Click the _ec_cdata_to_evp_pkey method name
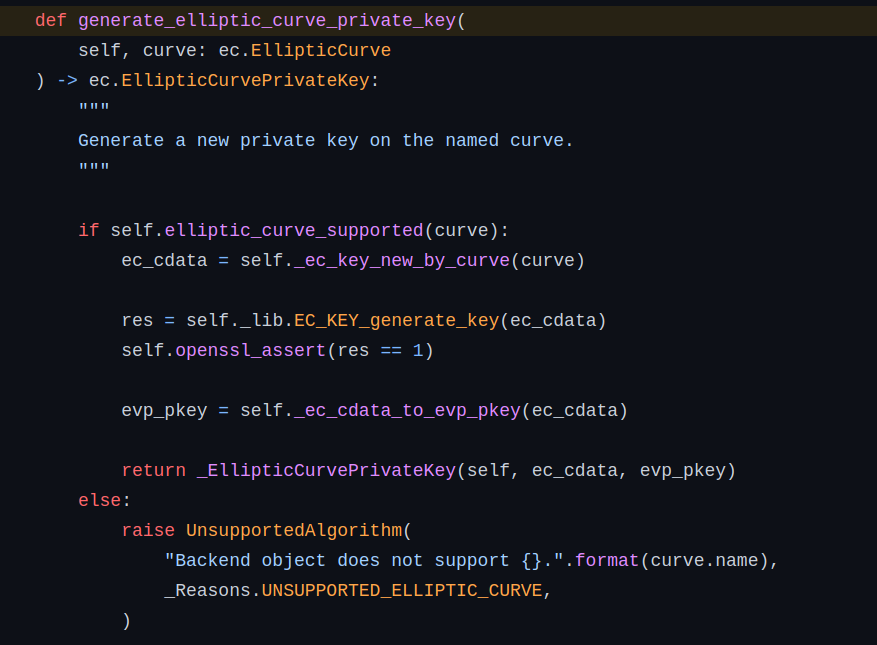The image size is (877, 645). pos(408,411)
